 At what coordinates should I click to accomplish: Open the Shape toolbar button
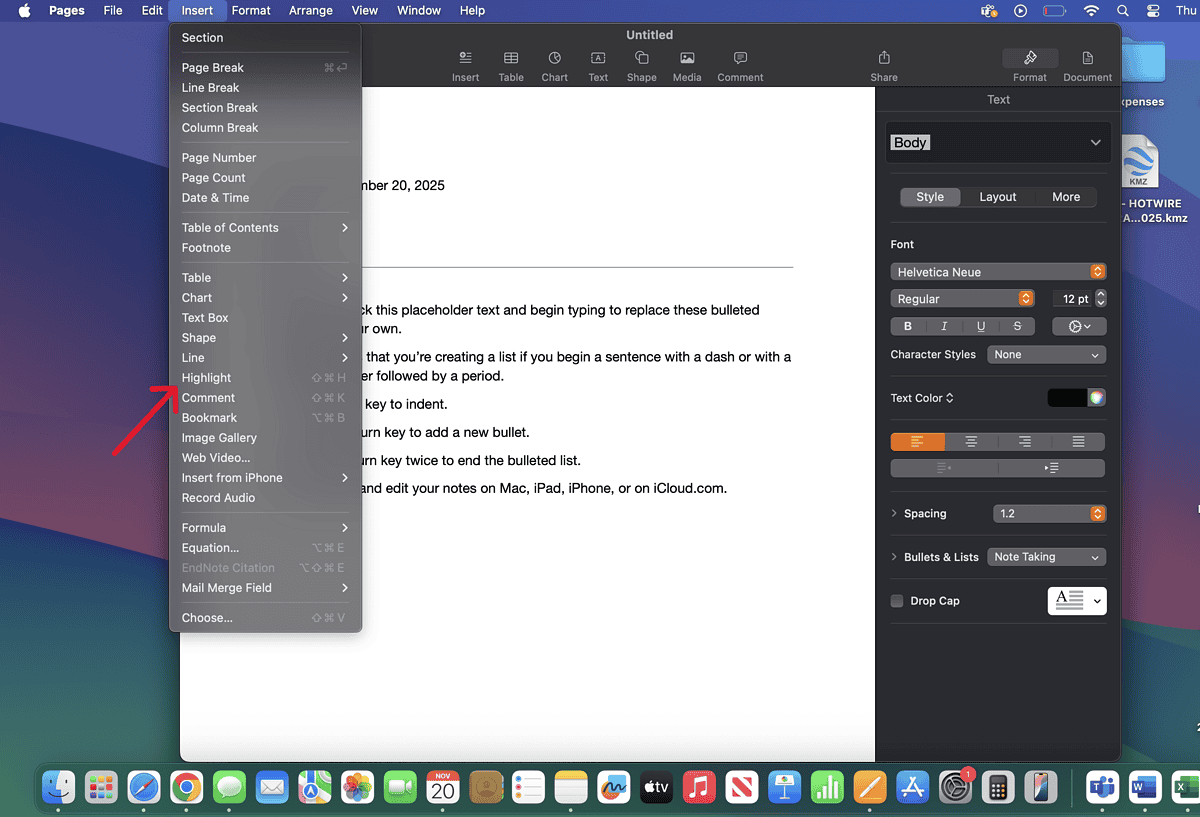[x=642, y=66]
